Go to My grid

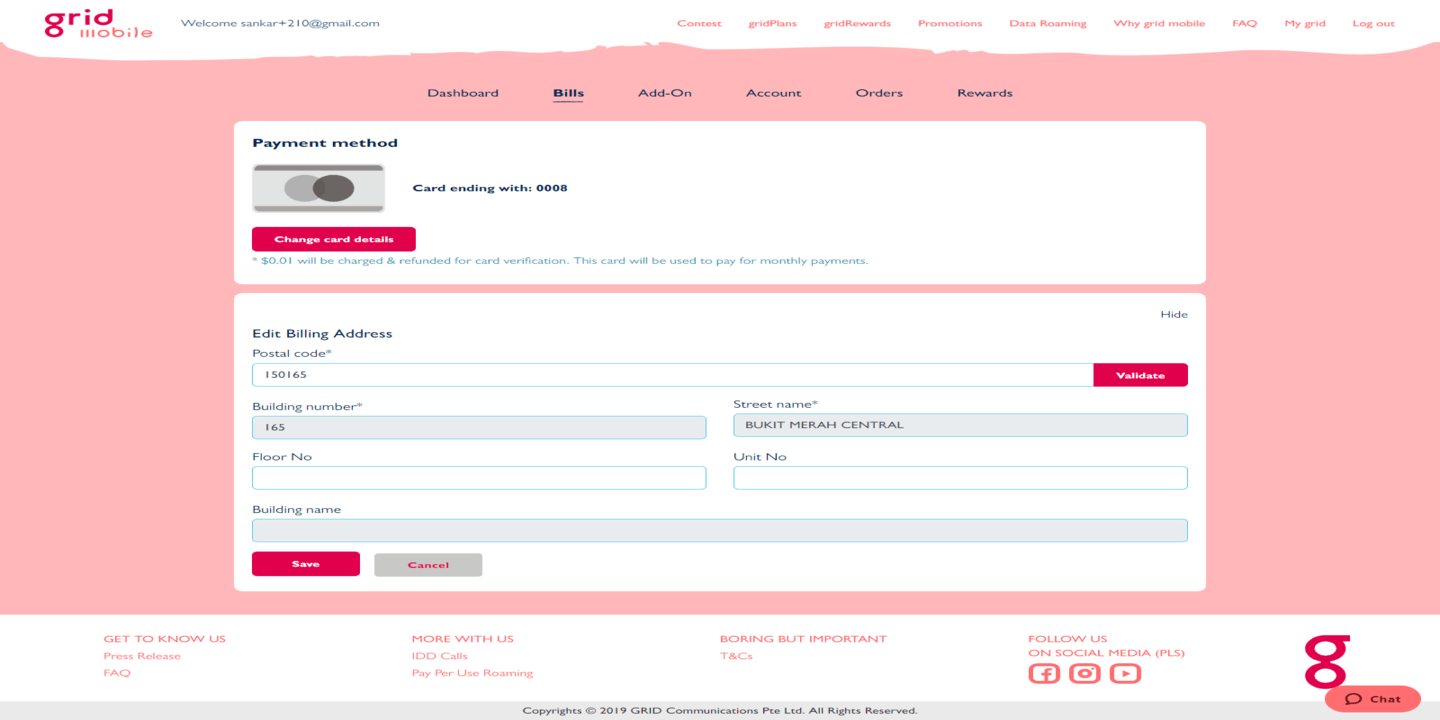(1305, 23)
